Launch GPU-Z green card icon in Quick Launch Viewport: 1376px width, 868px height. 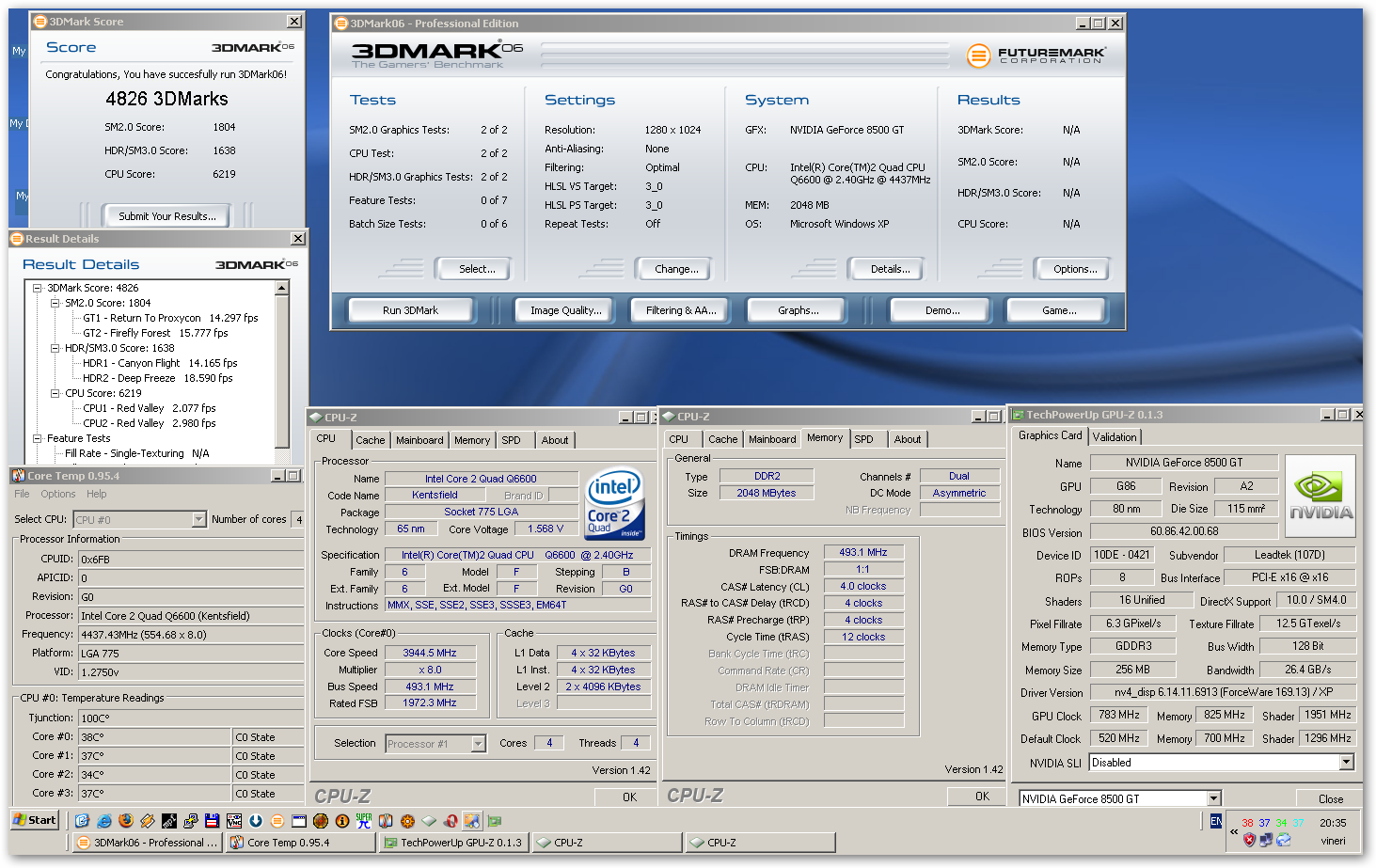[x=495, y=821]
